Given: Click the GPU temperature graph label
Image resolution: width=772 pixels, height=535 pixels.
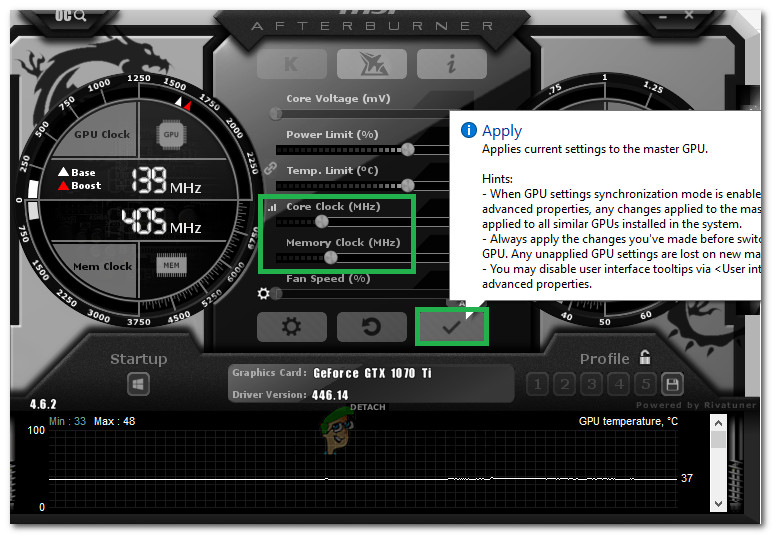Looking at the screenshot, I should pos(628,421).
